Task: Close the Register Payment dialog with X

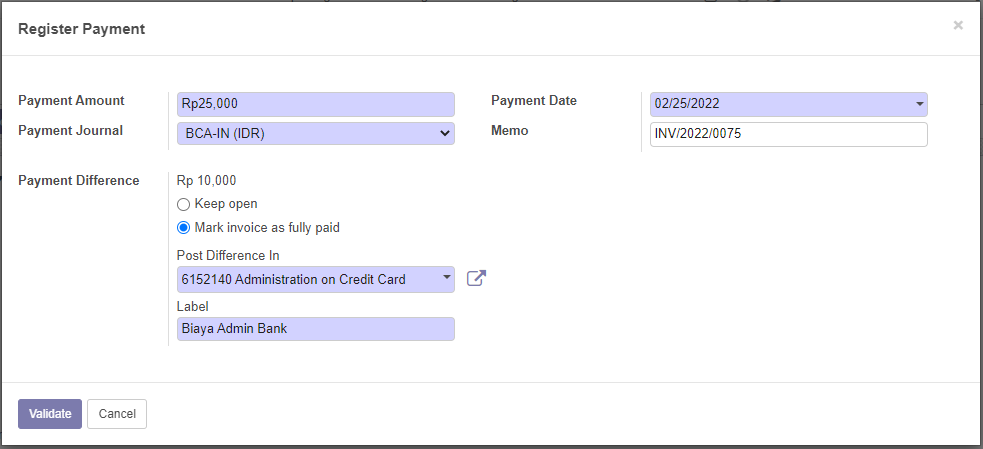Action: pyautogui.click(x=958, y=26)
